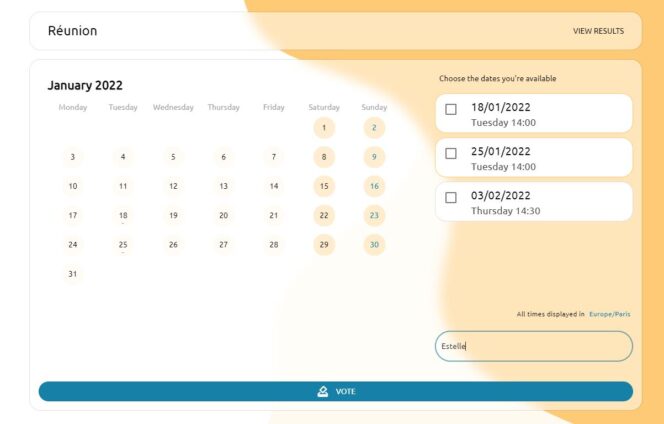The height and width of the screenshot is (424, 664).
Task: Focus the name field containing Estelle
Action: [x=533, y=346]
